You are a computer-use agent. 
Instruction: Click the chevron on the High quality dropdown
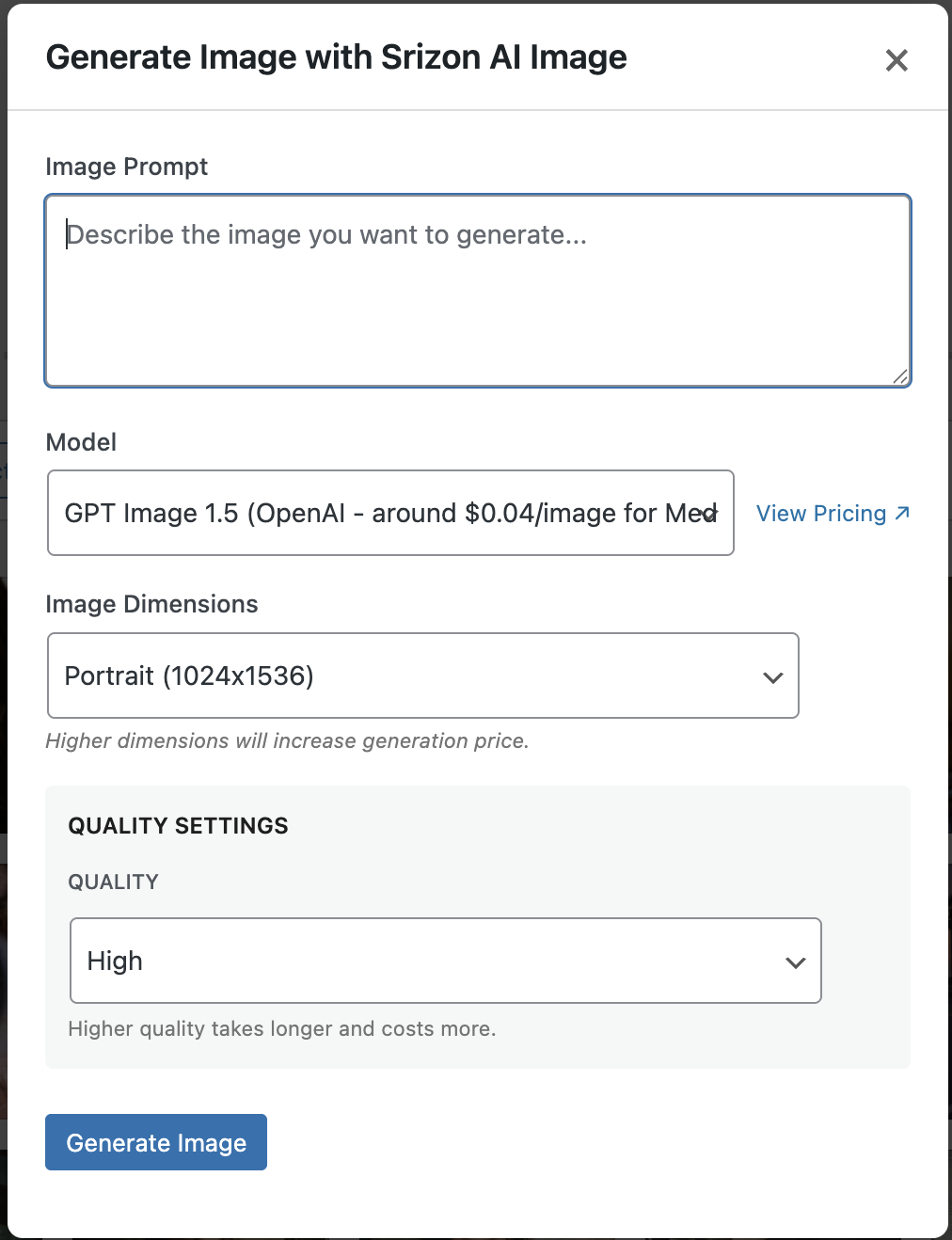click(x=796, y=962)
